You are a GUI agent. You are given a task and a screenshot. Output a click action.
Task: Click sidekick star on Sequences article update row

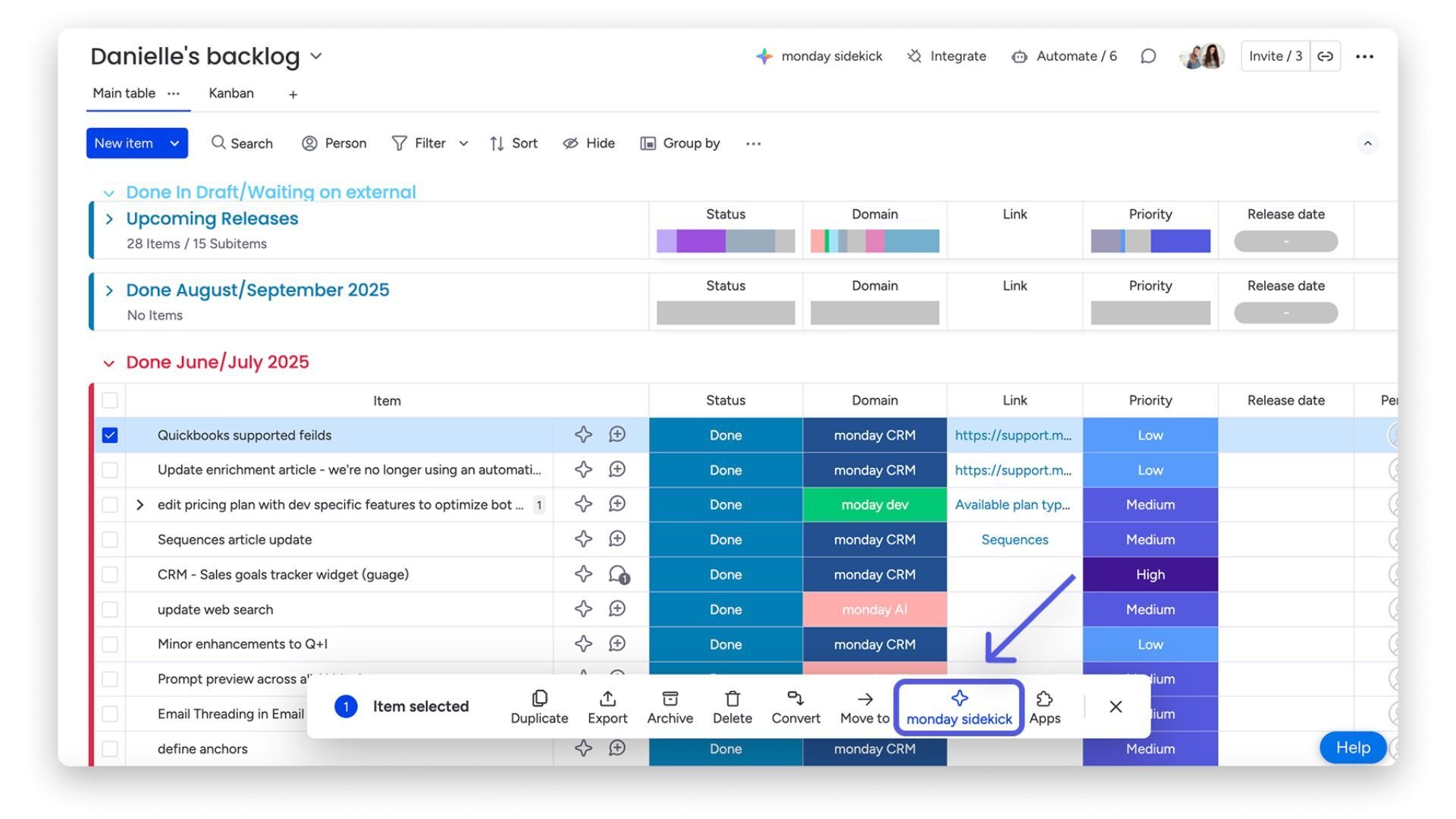click(583, 539)
